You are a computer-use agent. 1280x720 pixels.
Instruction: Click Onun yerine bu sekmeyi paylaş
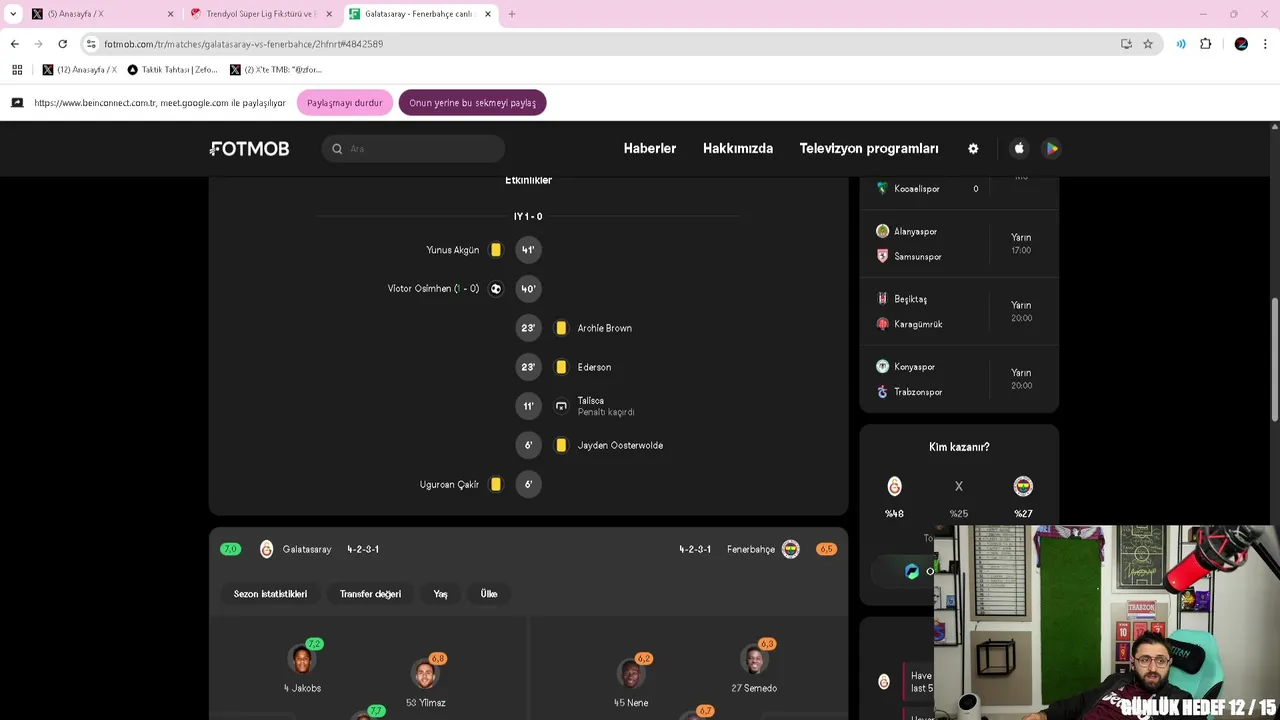tap(472, 103)
